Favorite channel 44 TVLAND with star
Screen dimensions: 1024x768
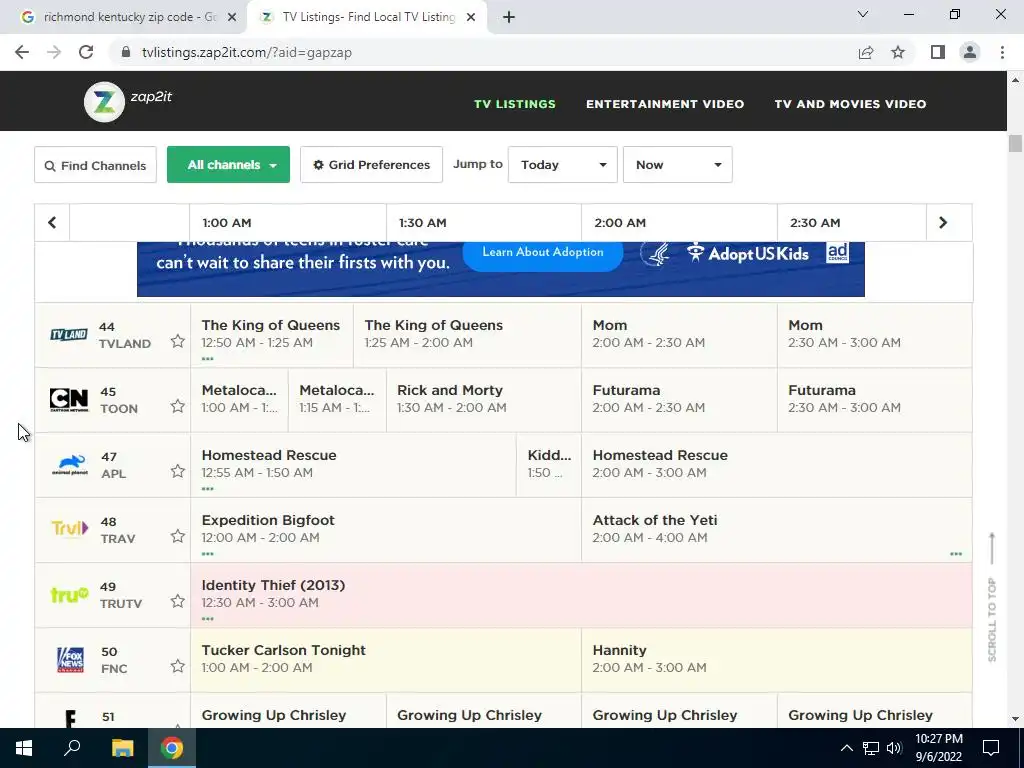[x=178, y=341]
